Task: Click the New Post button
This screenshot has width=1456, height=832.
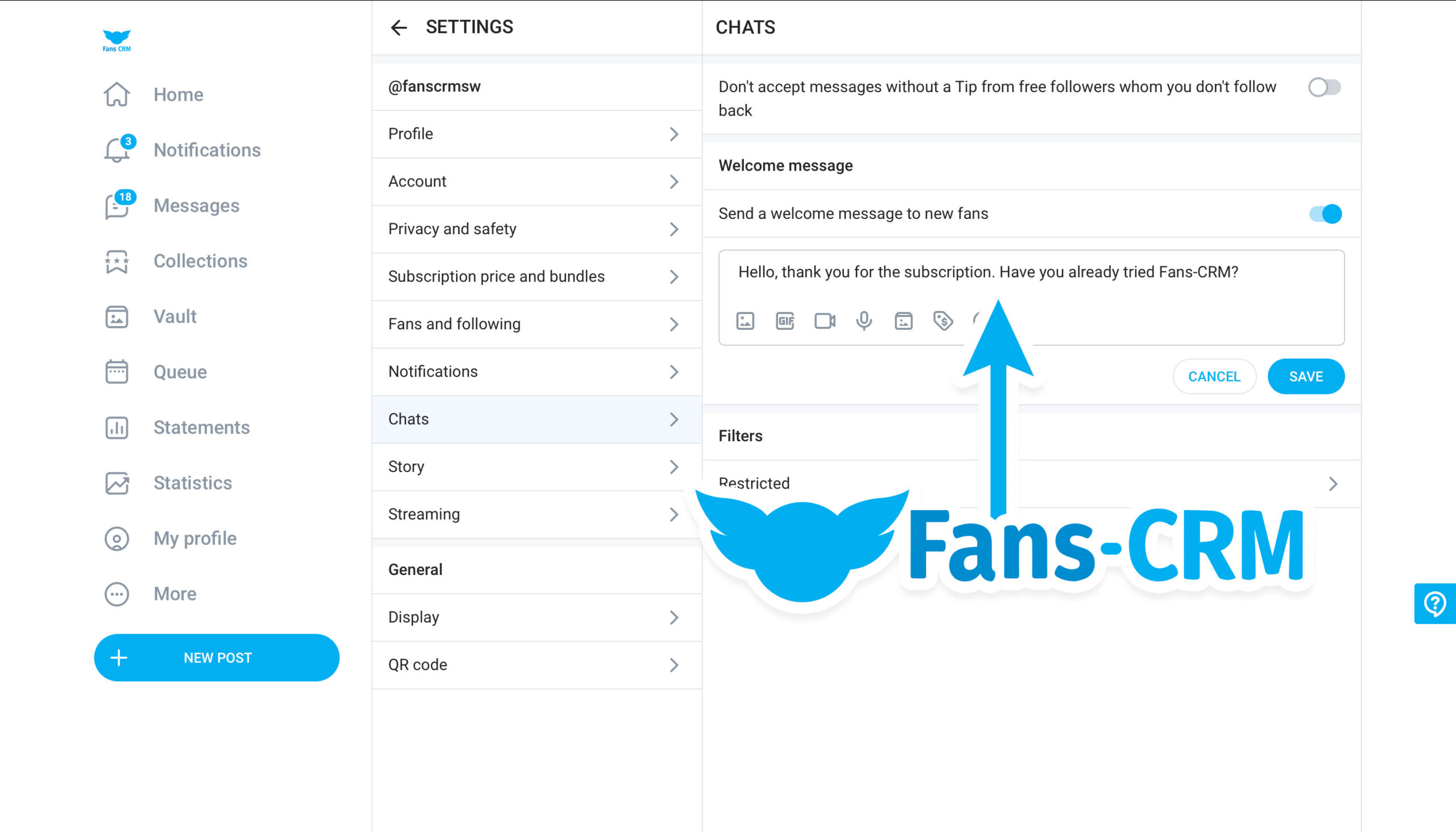Action: pos(216,657)
